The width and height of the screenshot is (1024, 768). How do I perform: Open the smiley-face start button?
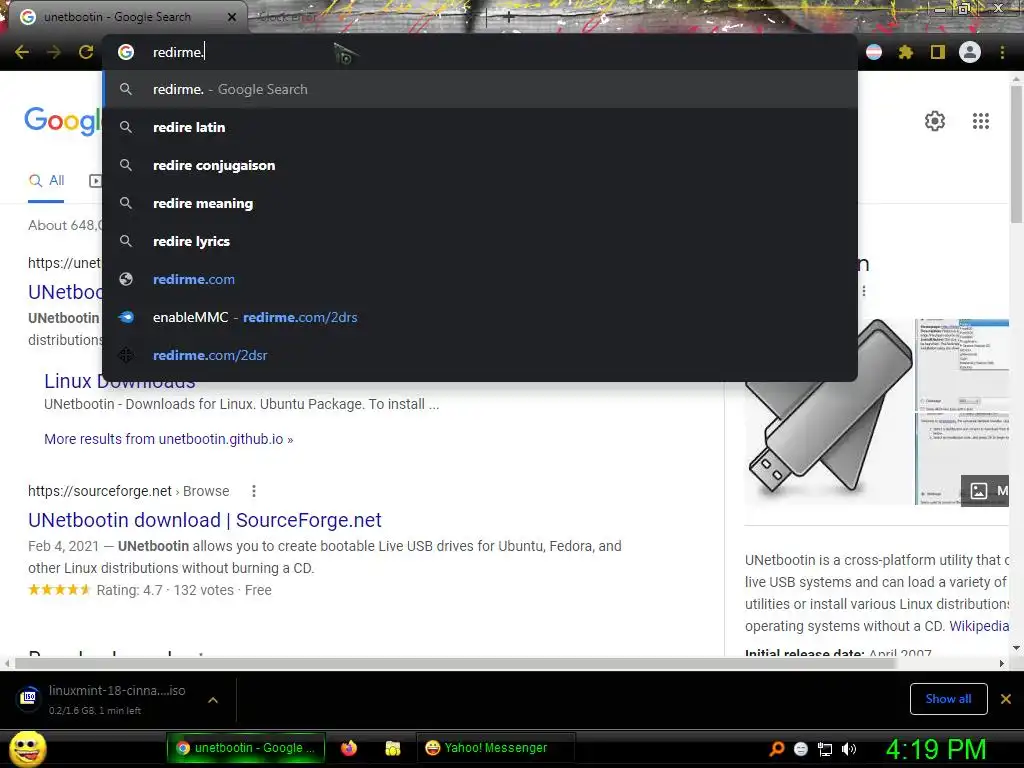(x=27, y=748)
